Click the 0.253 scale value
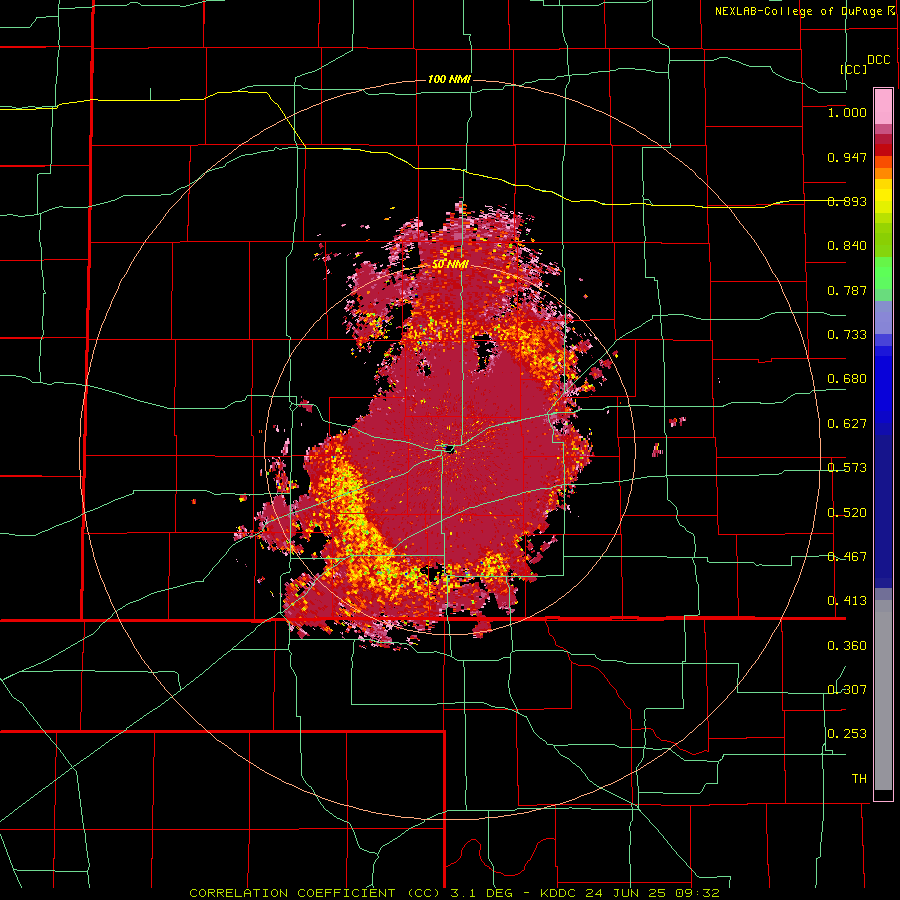 (847, 734)
